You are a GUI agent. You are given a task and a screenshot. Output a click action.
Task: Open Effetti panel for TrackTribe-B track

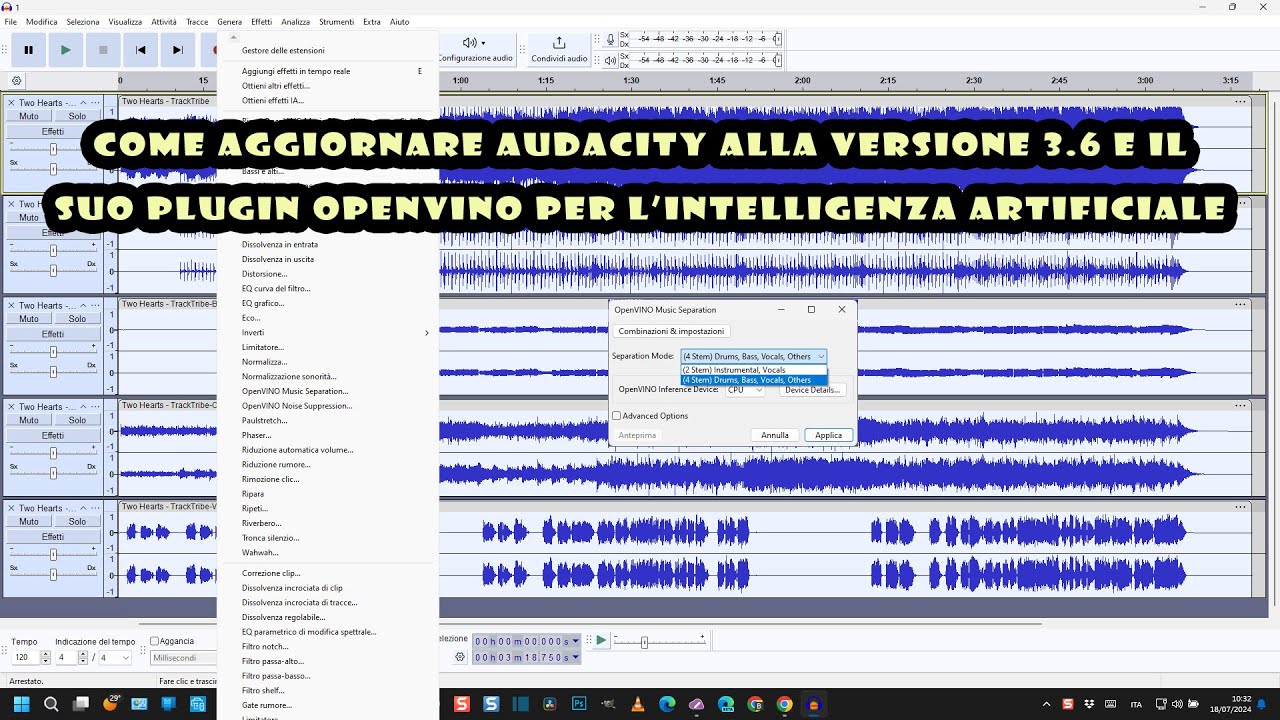tap(53, 334)
